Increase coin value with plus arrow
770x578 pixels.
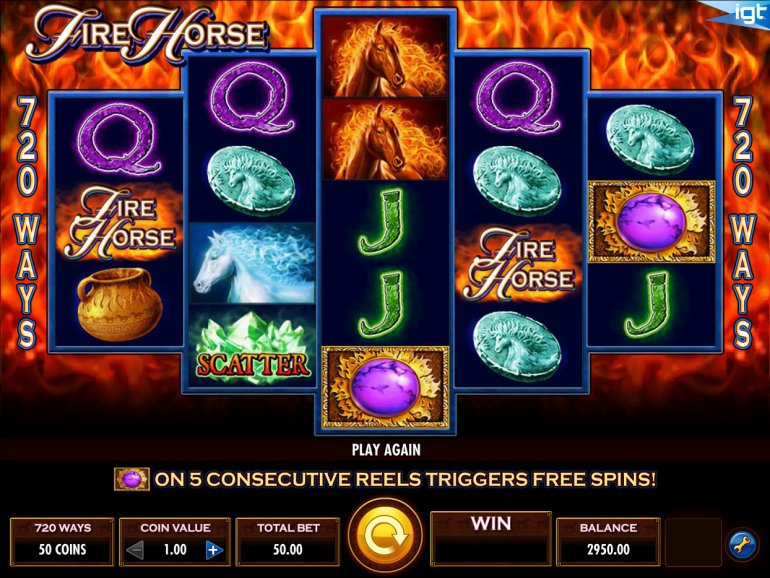214,550
